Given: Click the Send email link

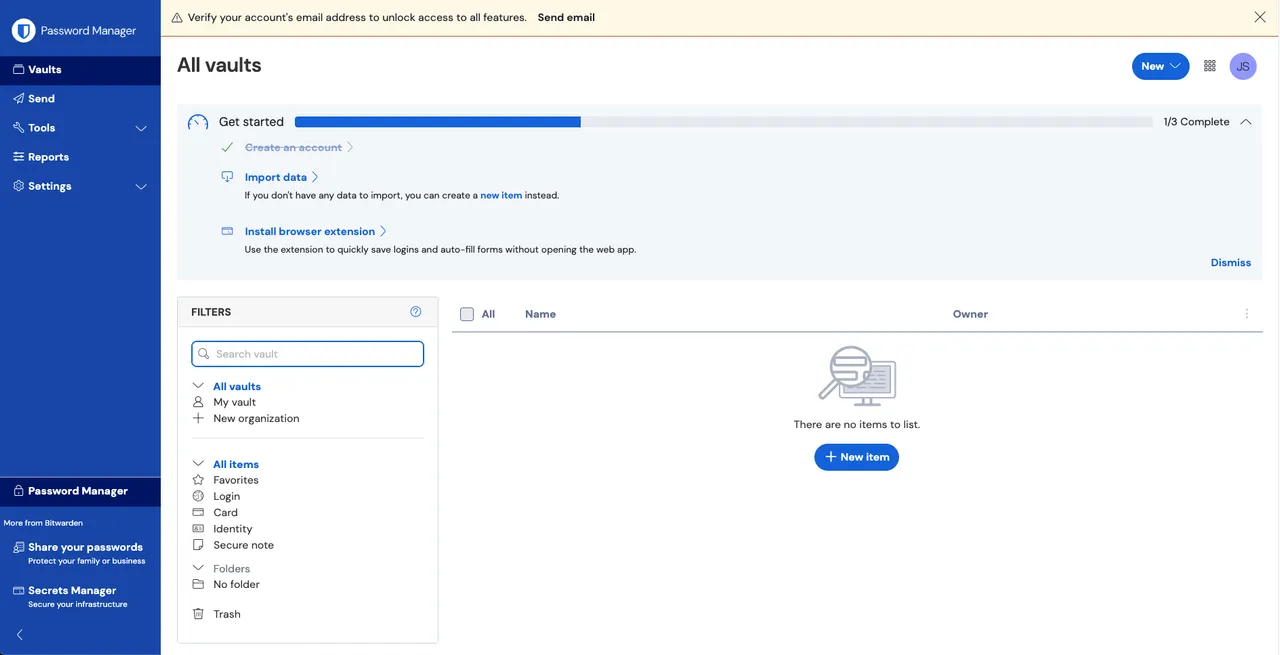Looking at the screenshot, I should pyautogui.click(x=566, y=17).
